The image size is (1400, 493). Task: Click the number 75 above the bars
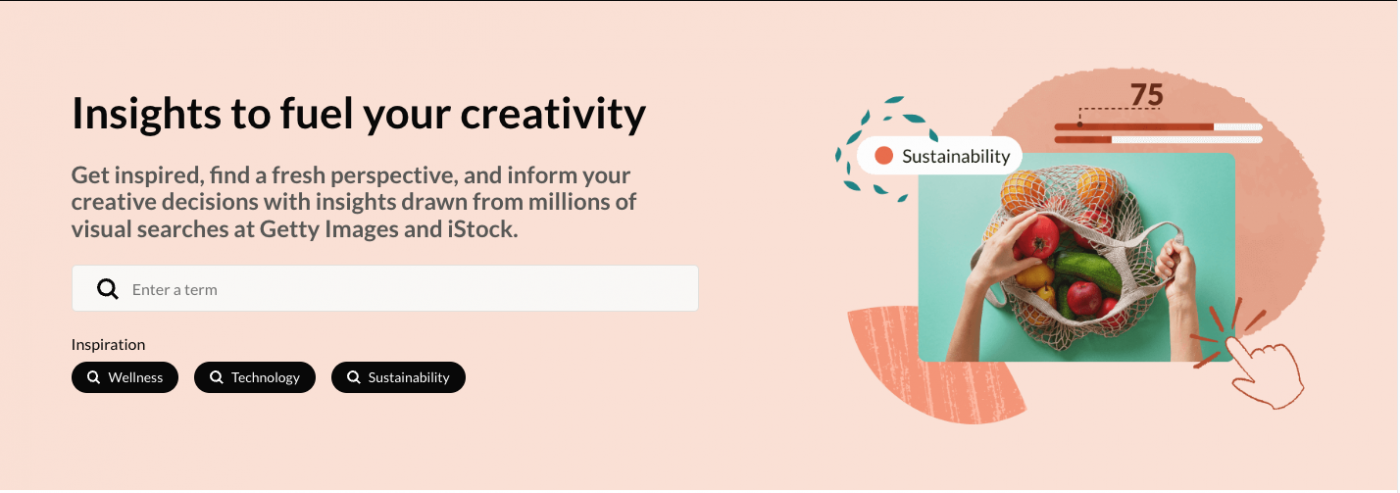click(1146, 95)
